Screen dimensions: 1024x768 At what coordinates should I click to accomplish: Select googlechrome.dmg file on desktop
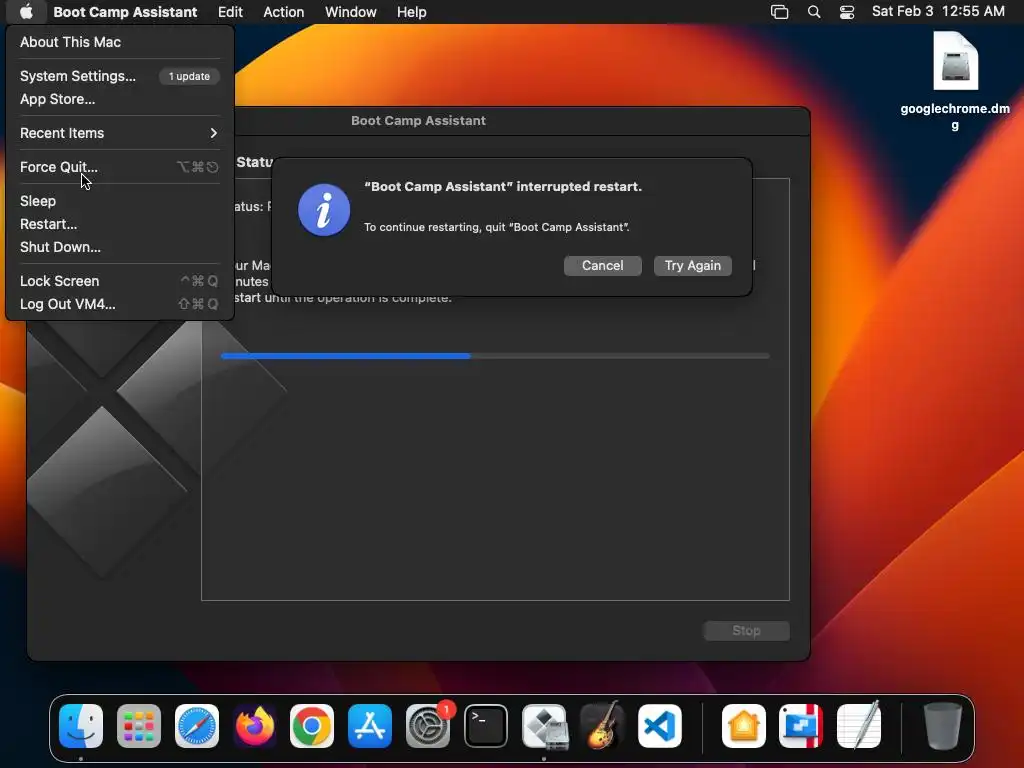(x=955, y=82)
